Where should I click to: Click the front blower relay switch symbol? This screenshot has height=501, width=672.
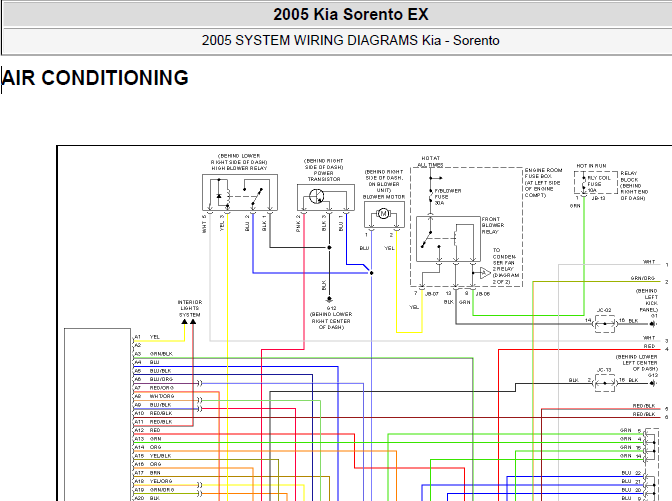[x=426, y=240]
